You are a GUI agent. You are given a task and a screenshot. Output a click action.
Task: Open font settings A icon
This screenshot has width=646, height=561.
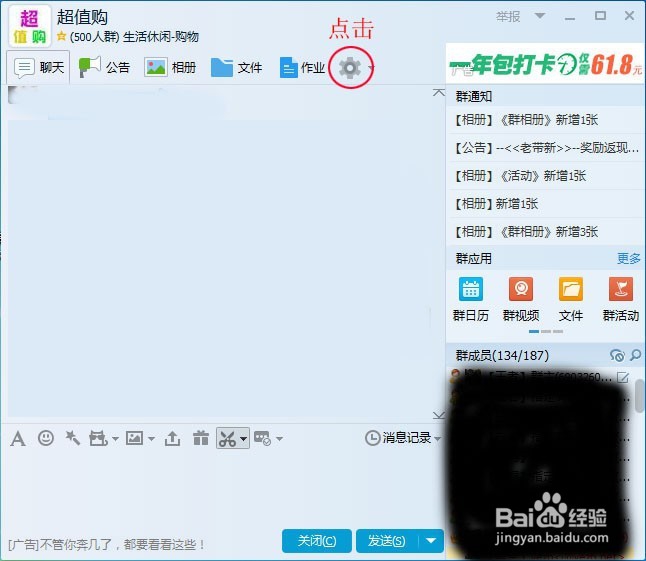(18, 439)
